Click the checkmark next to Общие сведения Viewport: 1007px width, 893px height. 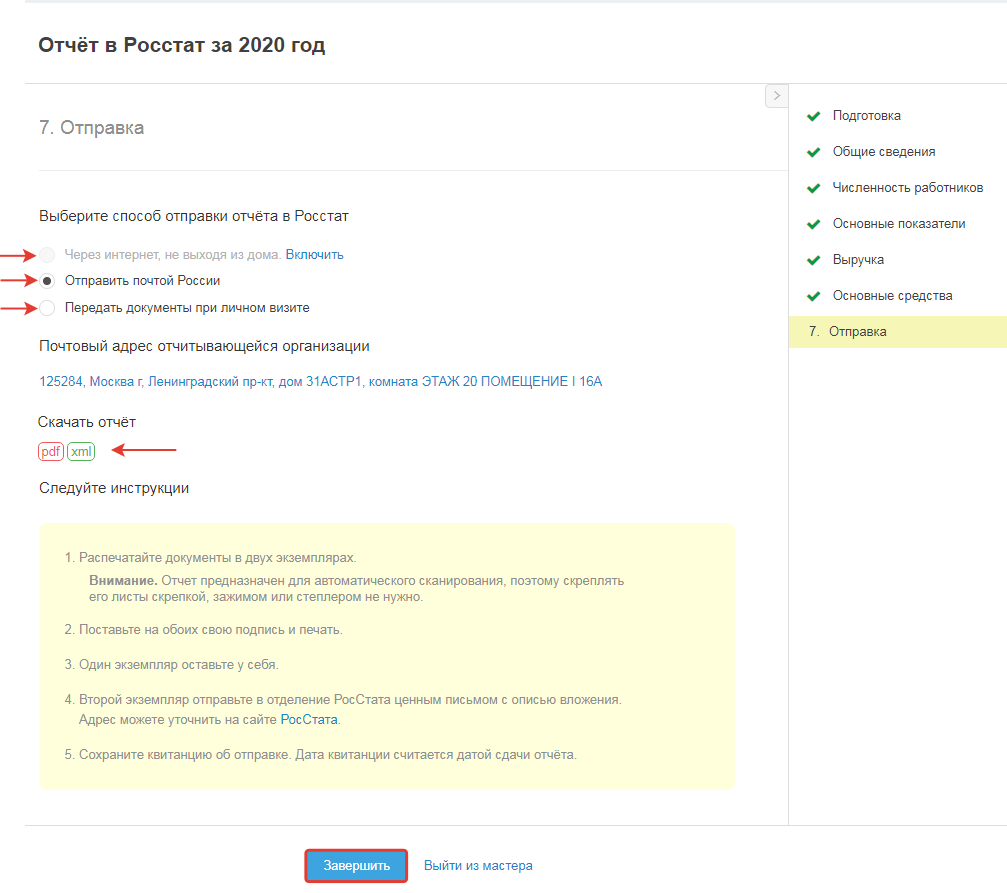pos(813,152)
